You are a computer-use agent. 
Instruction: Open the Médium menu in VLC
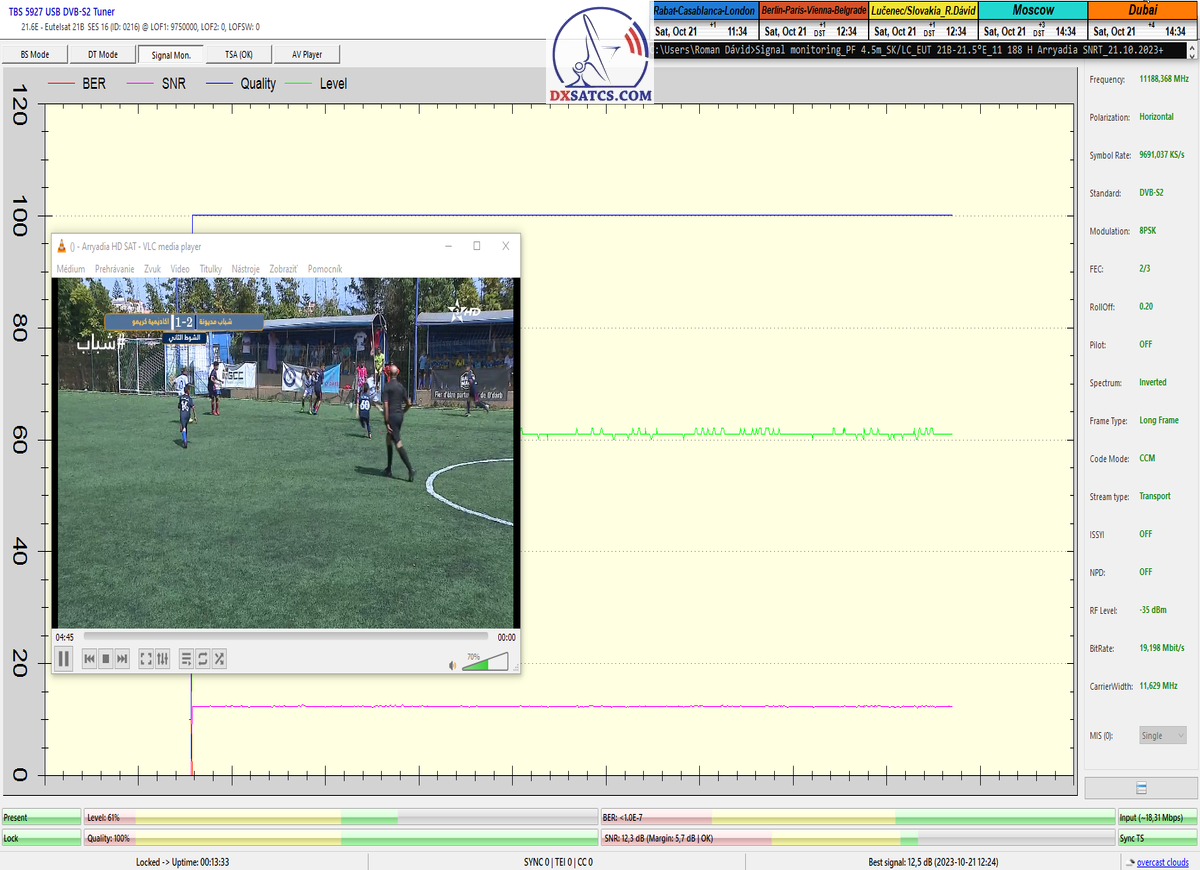point(71,269)
